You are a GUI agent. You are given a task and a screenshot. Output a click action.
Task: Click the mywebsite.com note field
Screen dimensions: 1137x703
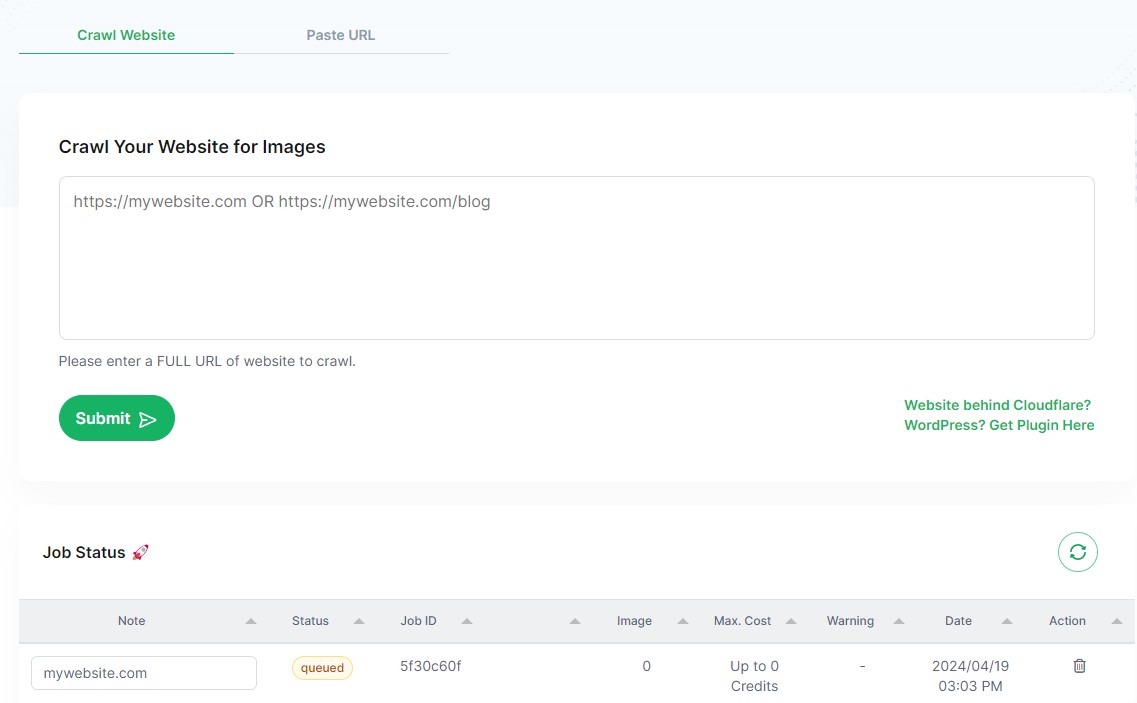[143, 672]
